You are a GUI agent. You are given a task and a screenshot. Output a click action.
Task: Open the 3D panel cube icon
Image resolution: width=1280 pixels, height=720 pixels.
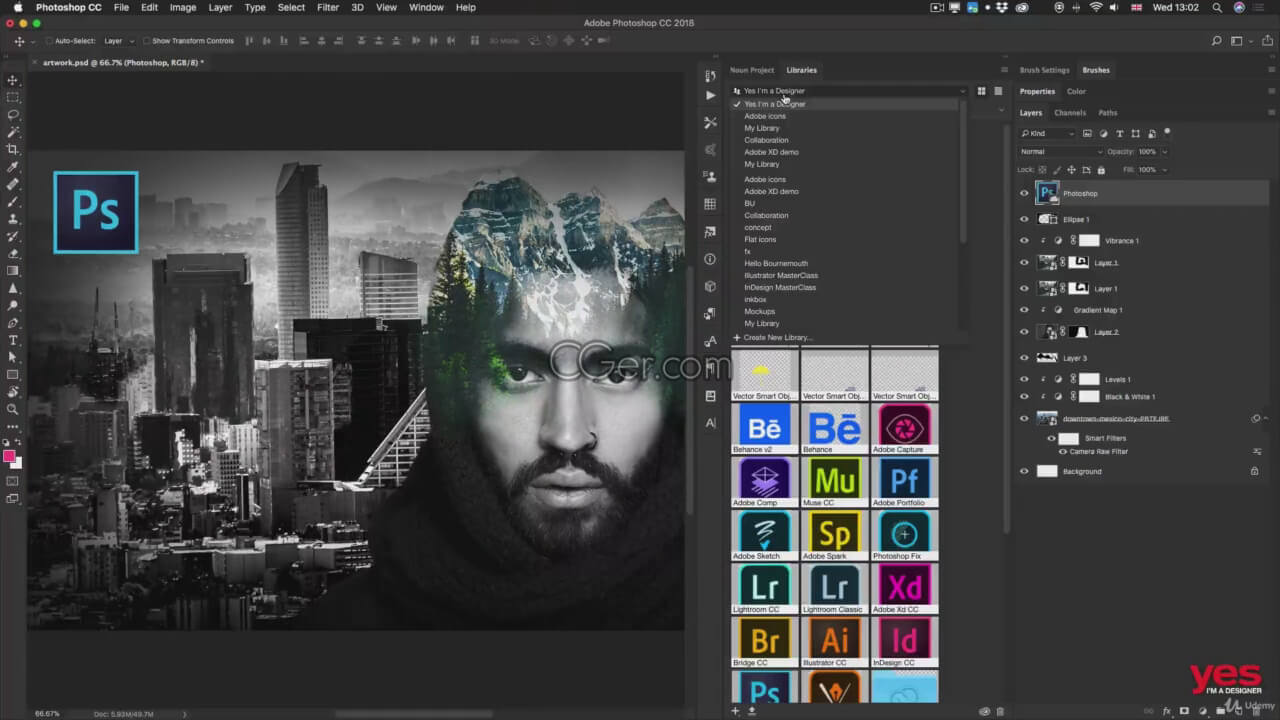[x=710, y=286]
